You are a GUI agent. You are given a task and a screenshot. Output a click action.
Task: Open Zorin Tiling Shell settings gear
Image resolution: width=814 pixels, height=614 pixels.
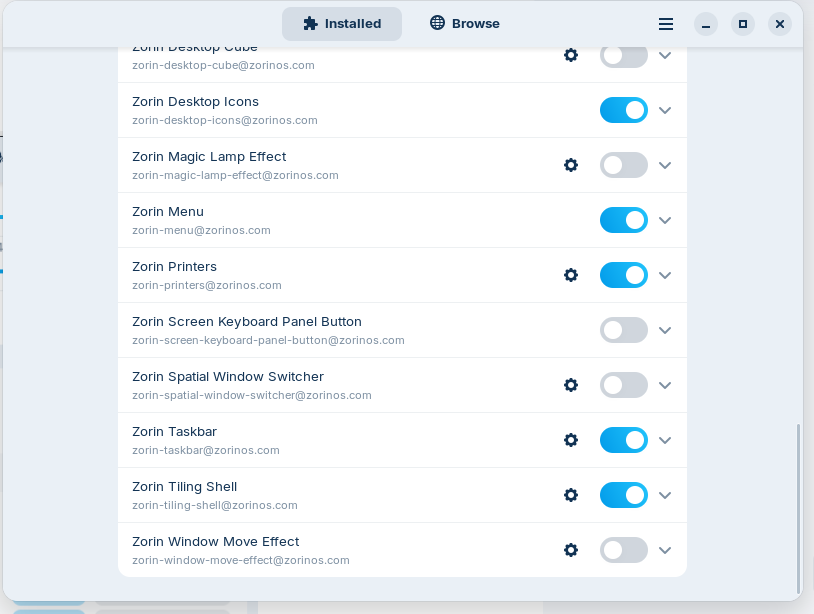(571, 495)
